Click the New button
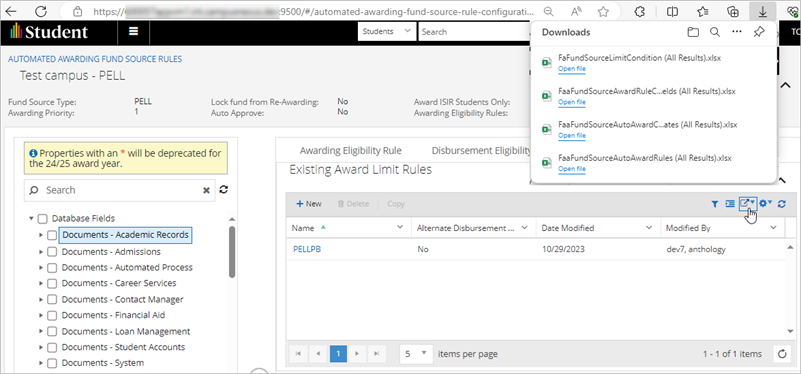This screenshot has width=801, height=374. 309,204
